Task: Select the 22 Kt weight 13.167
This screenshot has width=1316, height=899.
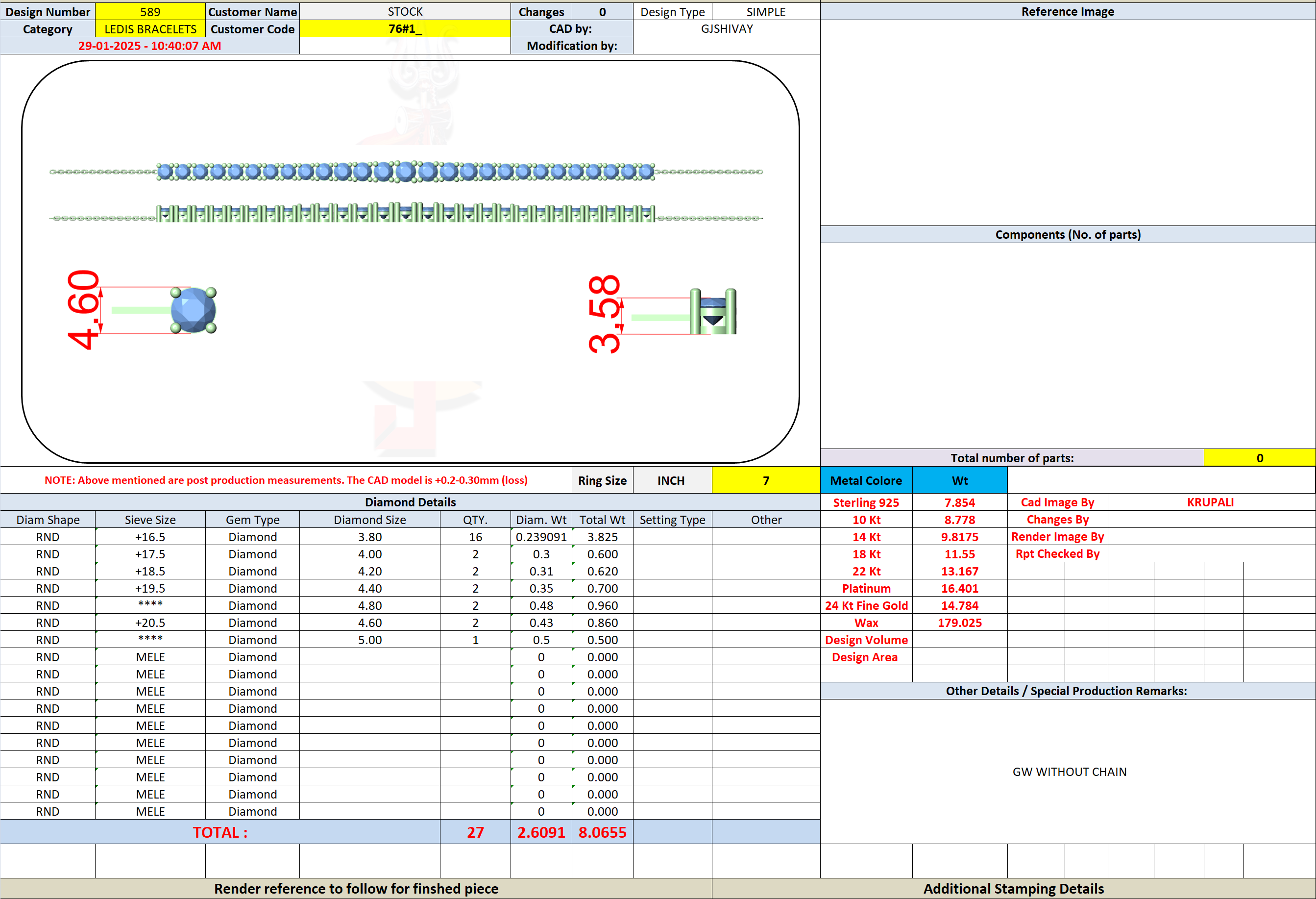Action: tap(959, 571)
